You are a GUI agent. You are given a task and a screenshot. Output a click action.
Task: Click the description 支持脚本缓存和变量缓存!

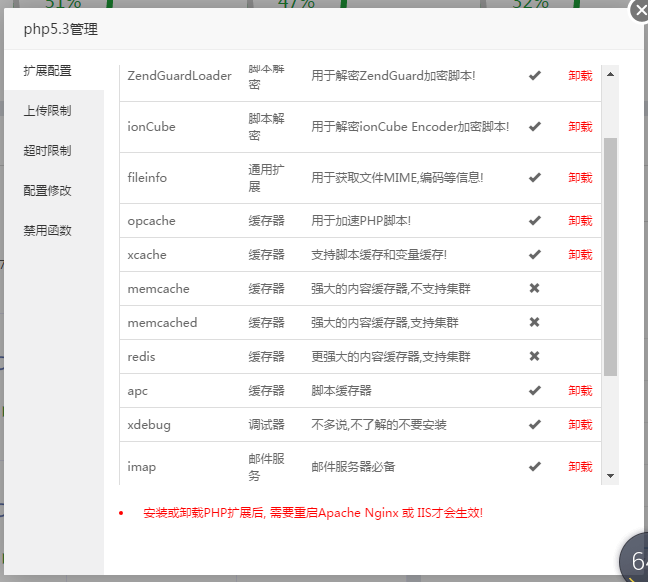coord(379,255)
